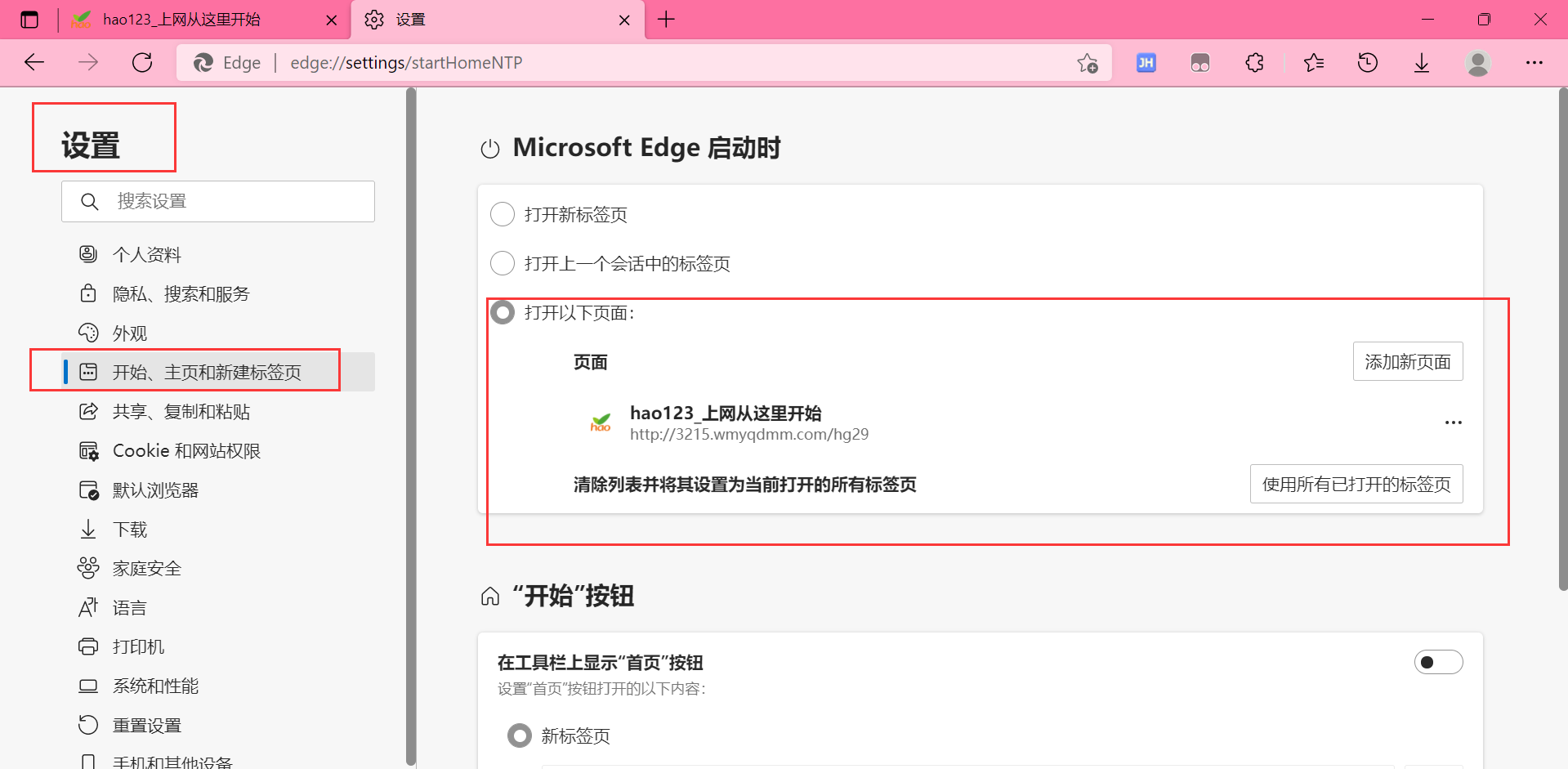Click the JH extension icon
Viewport: 1568px width, 769px height.
[x=1146, y=62]
